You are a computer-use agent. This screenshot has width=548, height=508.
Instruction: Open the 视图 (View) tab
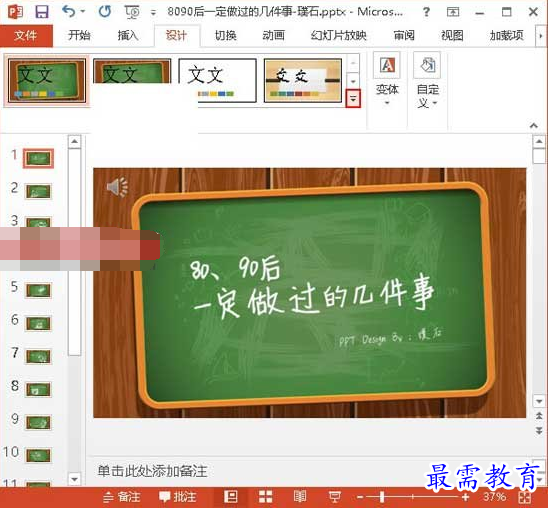pos(452,35)
